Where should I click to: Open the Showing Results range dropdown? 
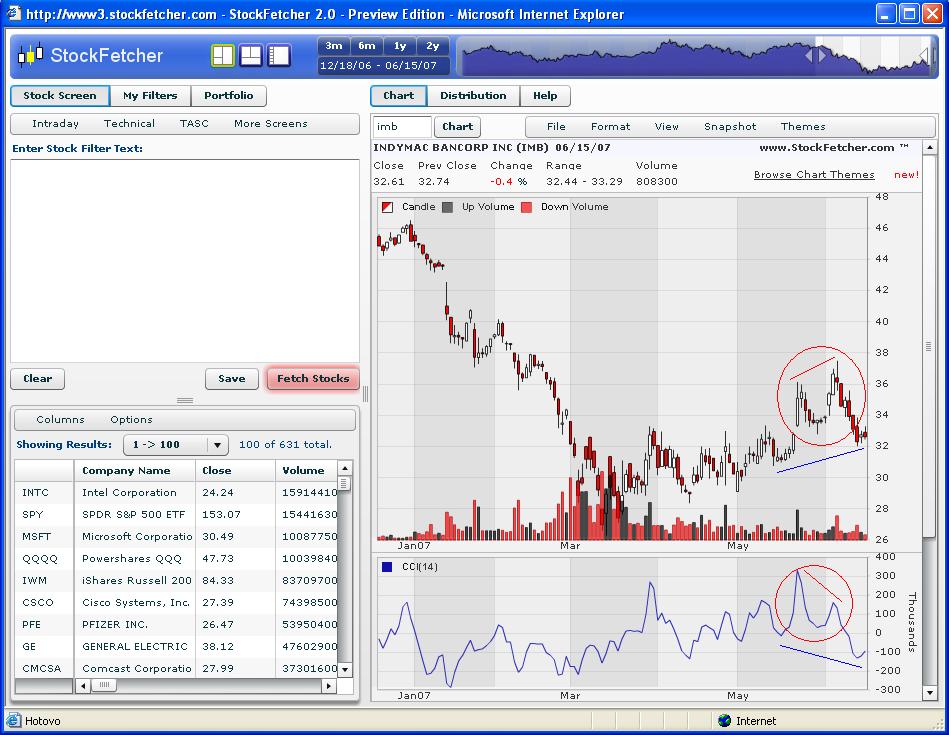pos(217,445)
